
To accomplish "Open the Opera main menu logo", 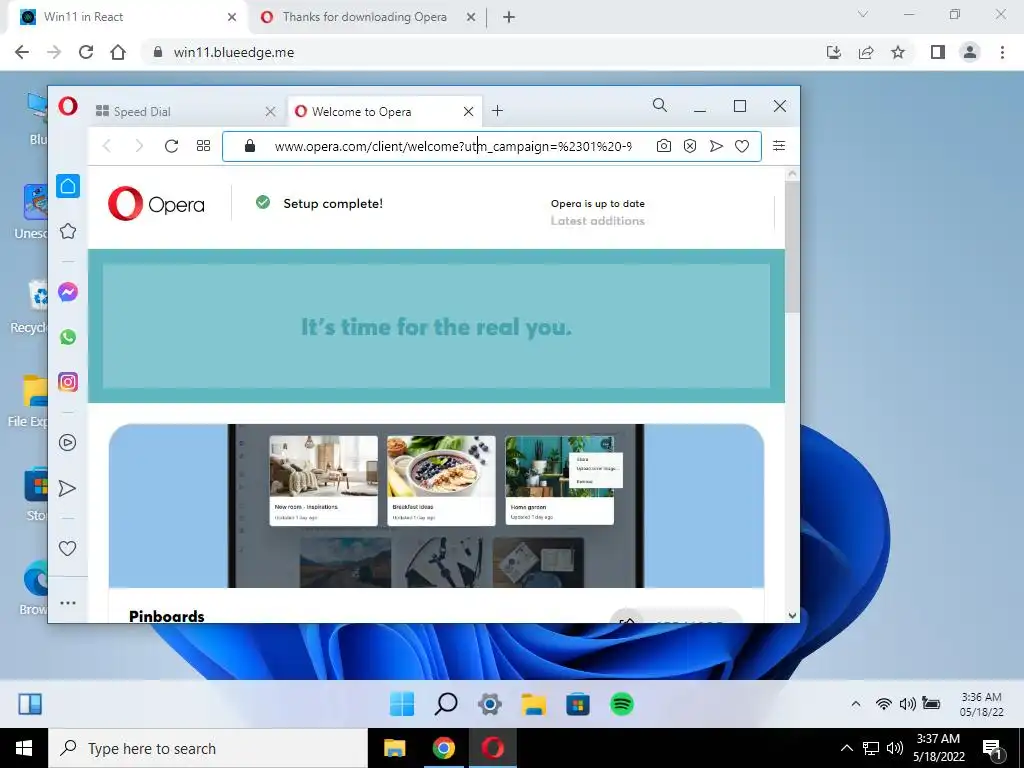I will (68, 106).
